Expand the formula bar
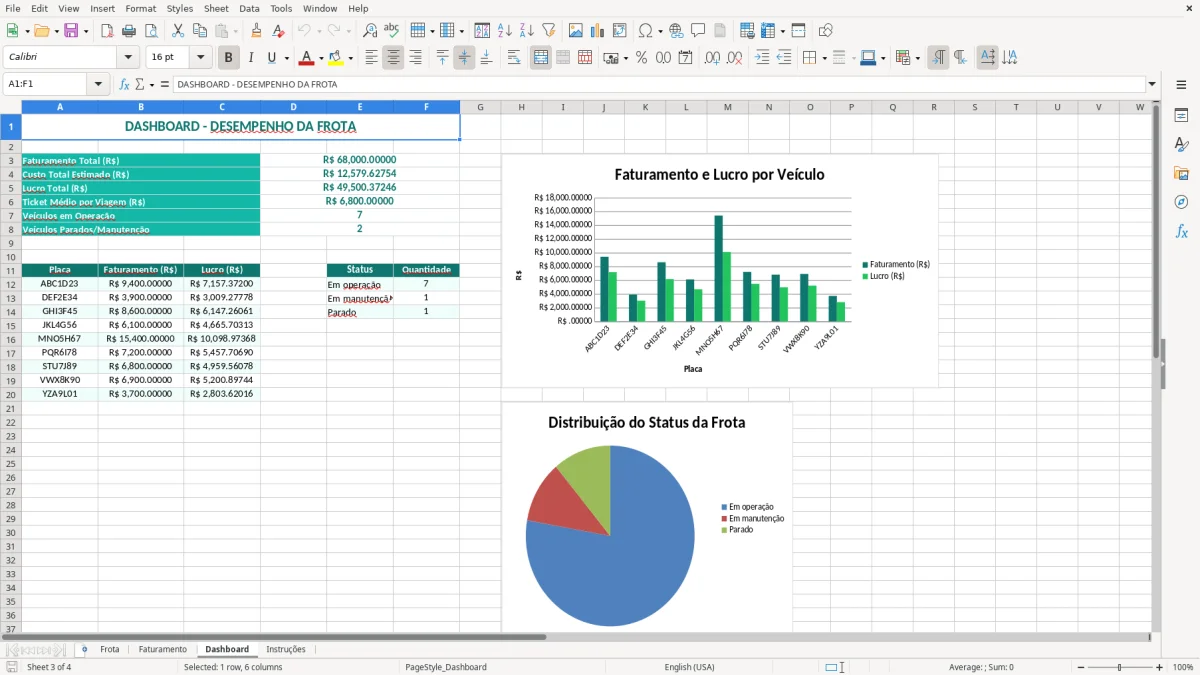The image size is (1200, 675). point(1152,84)
